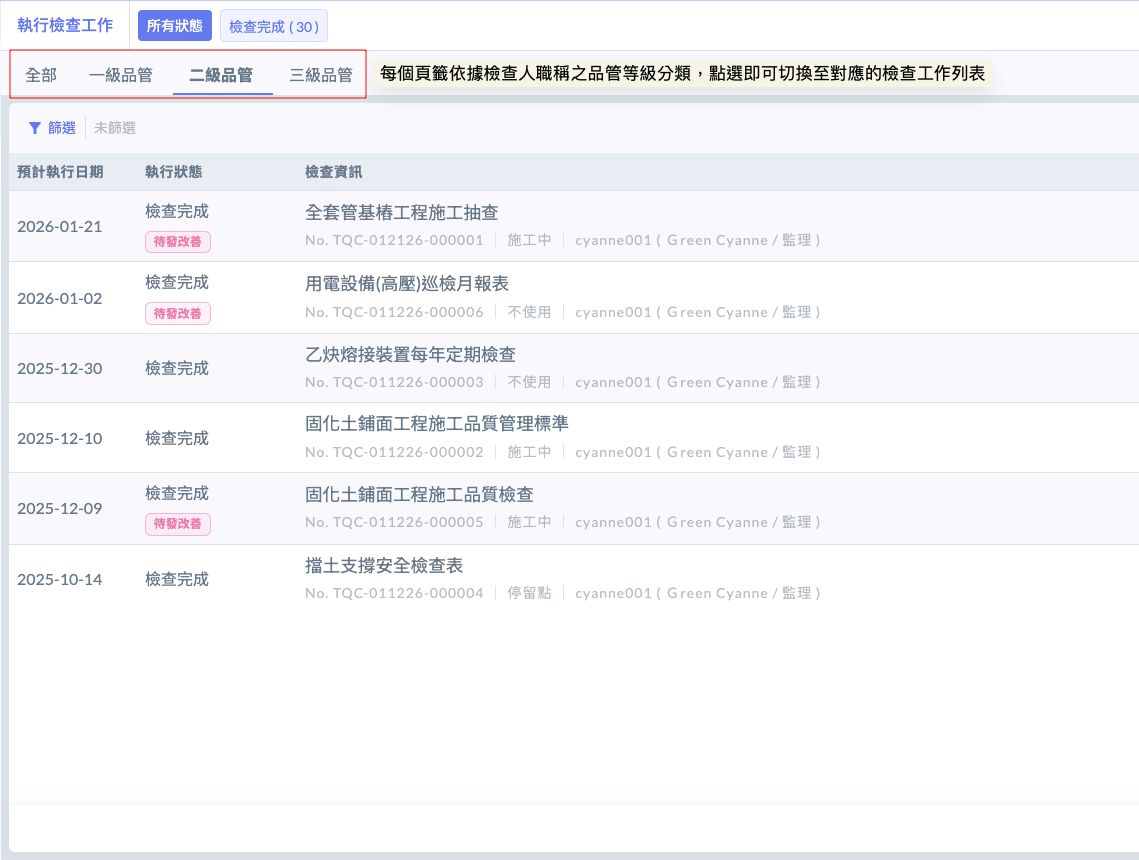Click the funnel filter icon
The image size is (1139, 860).
coord(34,128)
